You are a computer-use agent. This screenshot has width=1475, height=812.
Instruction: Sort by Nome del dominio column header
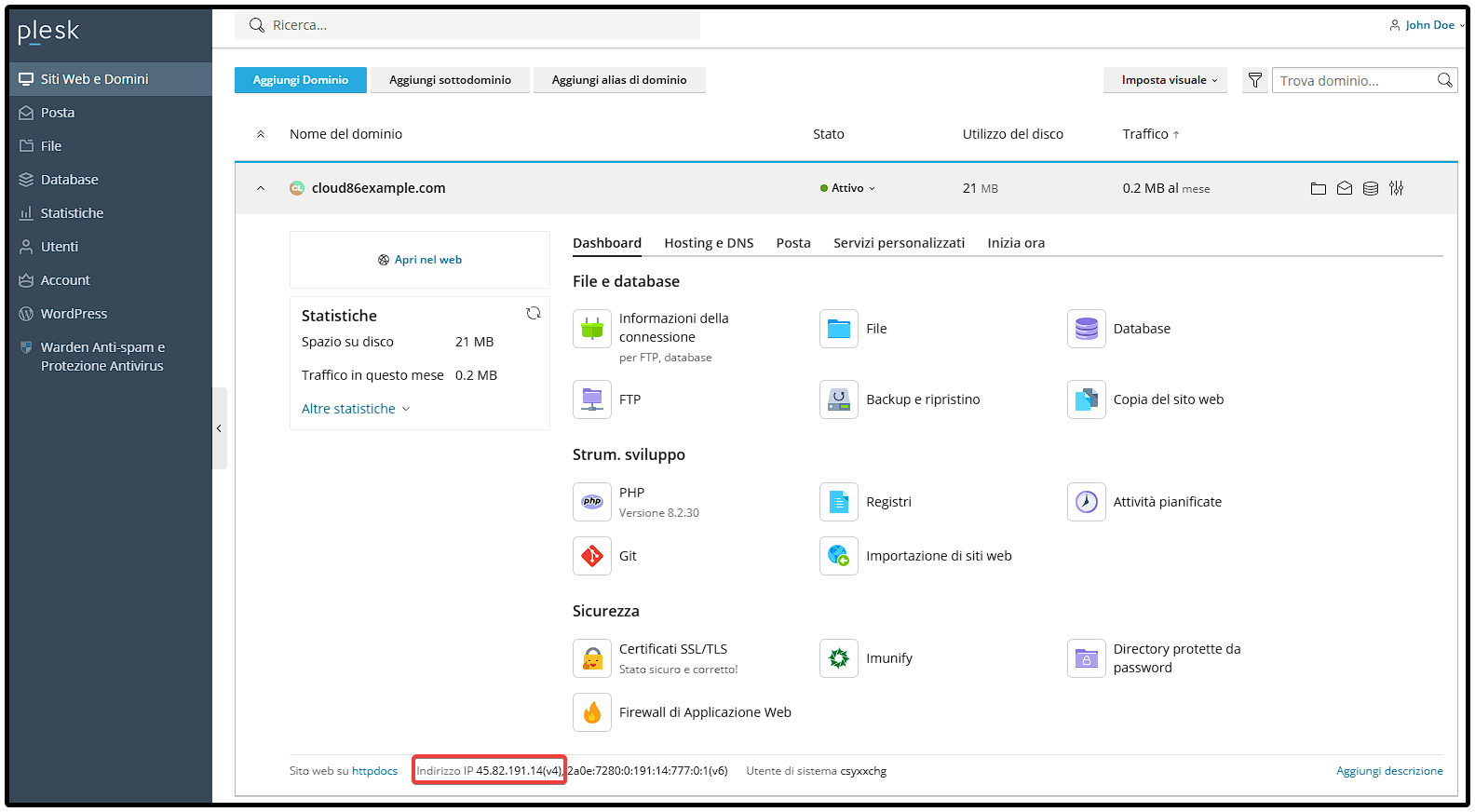coord(345,134)
